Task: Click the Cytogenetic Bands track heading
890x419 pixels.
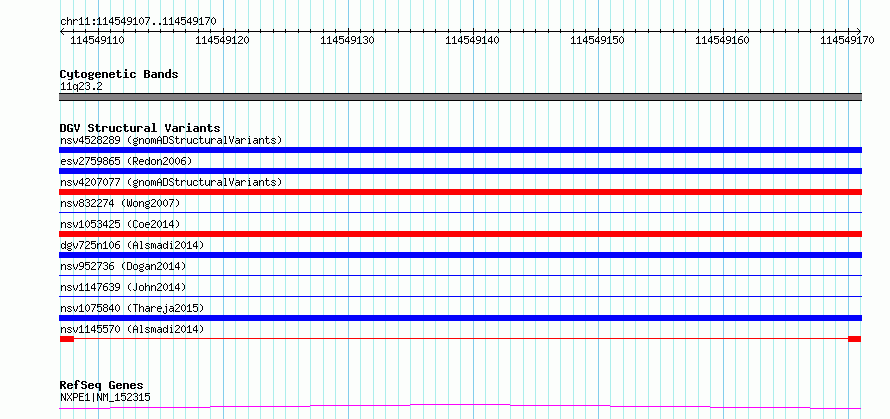Action: (119, 74)
